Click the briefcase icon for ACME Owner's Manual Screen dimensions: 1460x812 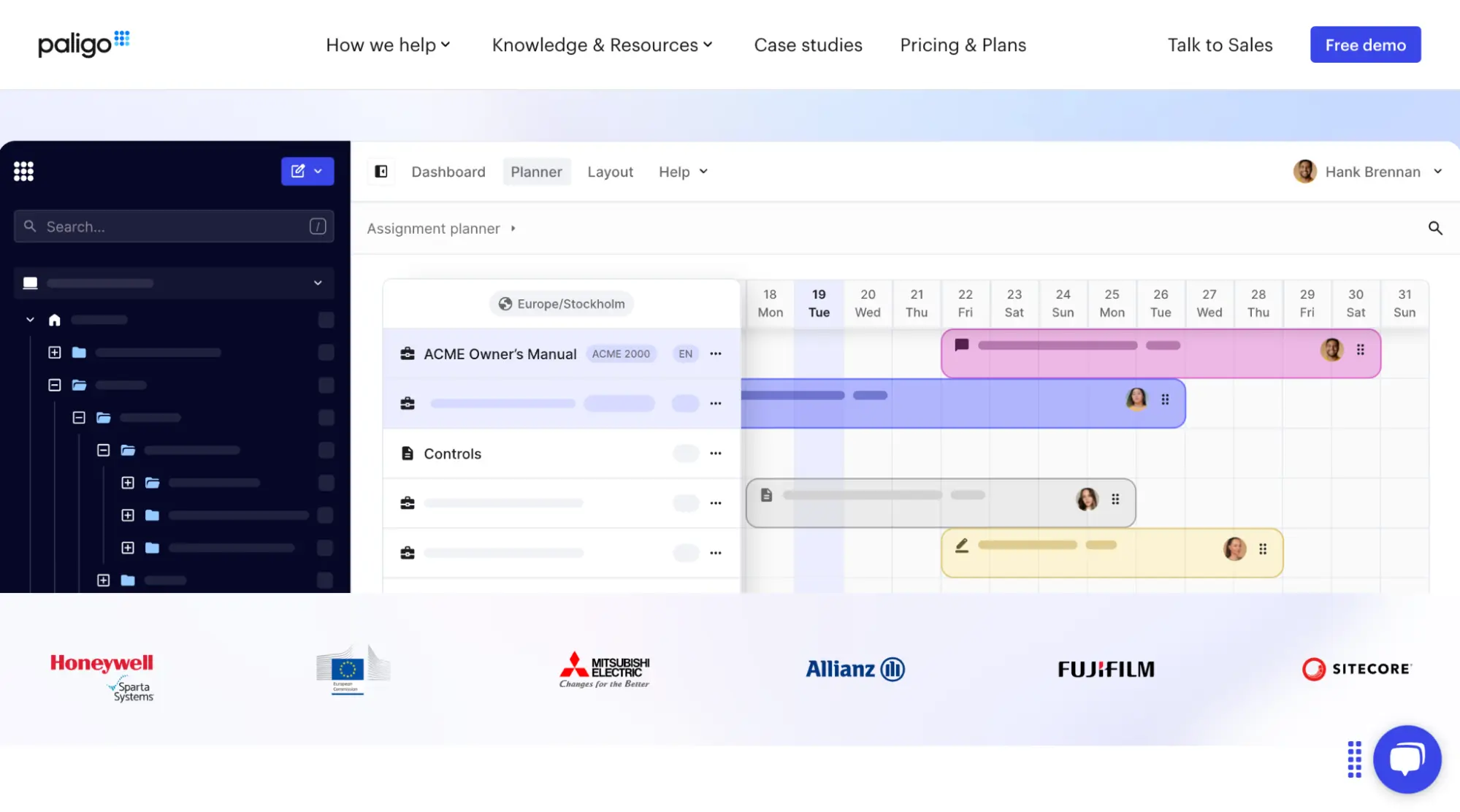point(408,354)
